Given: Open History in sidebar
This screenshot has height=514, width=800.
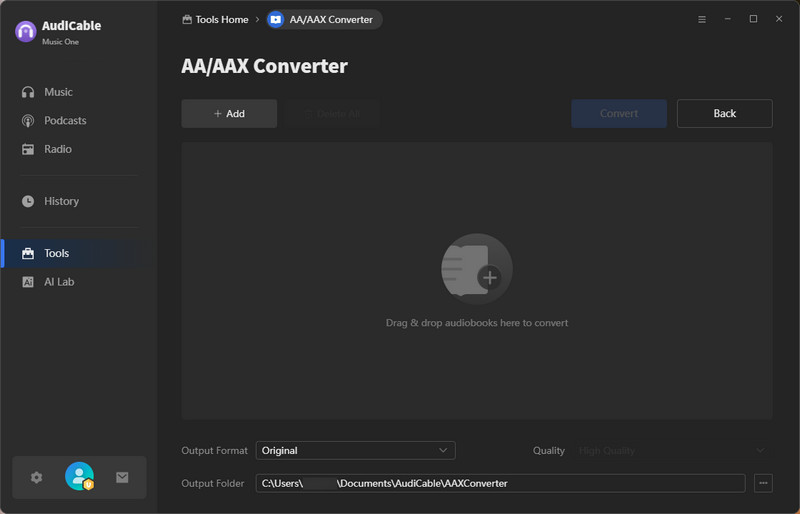Looking at the screenshot, I should click(x=50, y=201).
